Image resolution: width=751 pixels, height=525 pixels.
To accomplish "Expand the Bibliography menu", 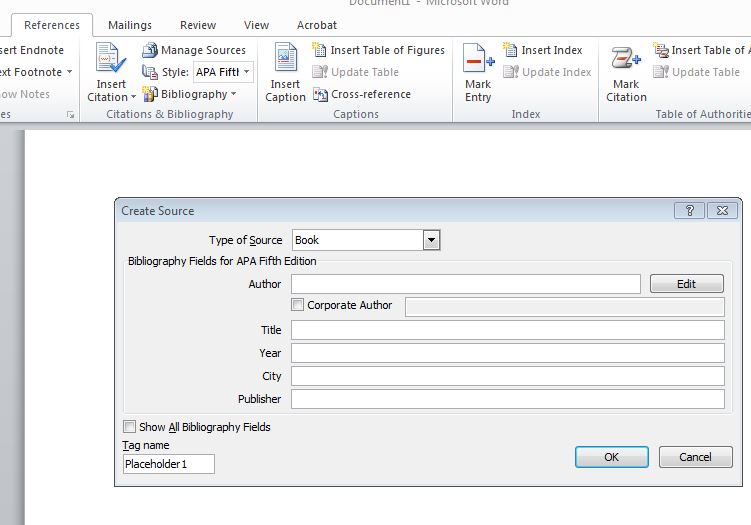I will click(x=191, y=94).
